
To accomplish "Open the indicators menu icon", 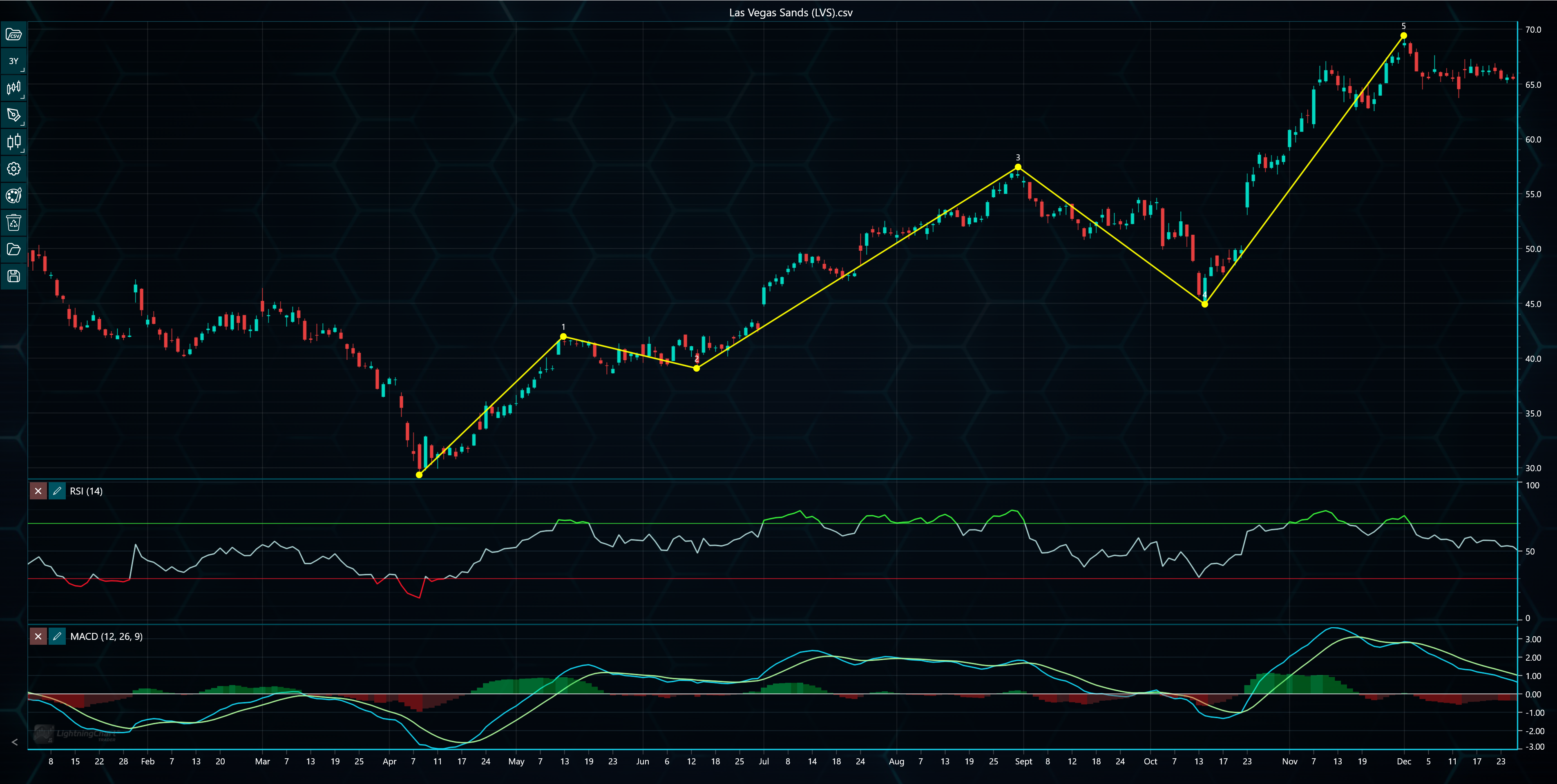I will point(14,88).
